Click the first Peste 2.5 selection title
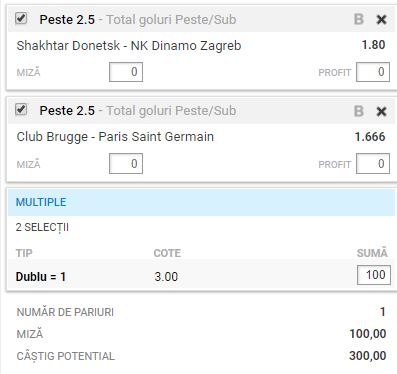 (67, 20)
